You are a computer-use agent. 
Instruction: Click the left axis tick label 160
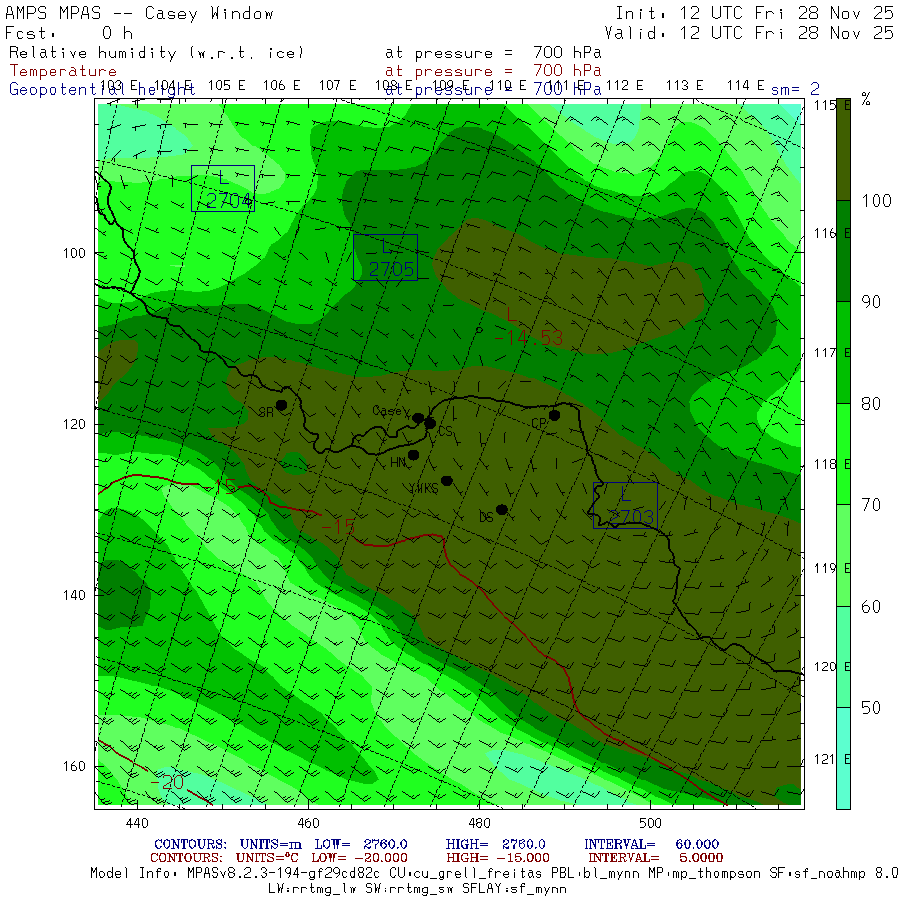tap(74, 766)
